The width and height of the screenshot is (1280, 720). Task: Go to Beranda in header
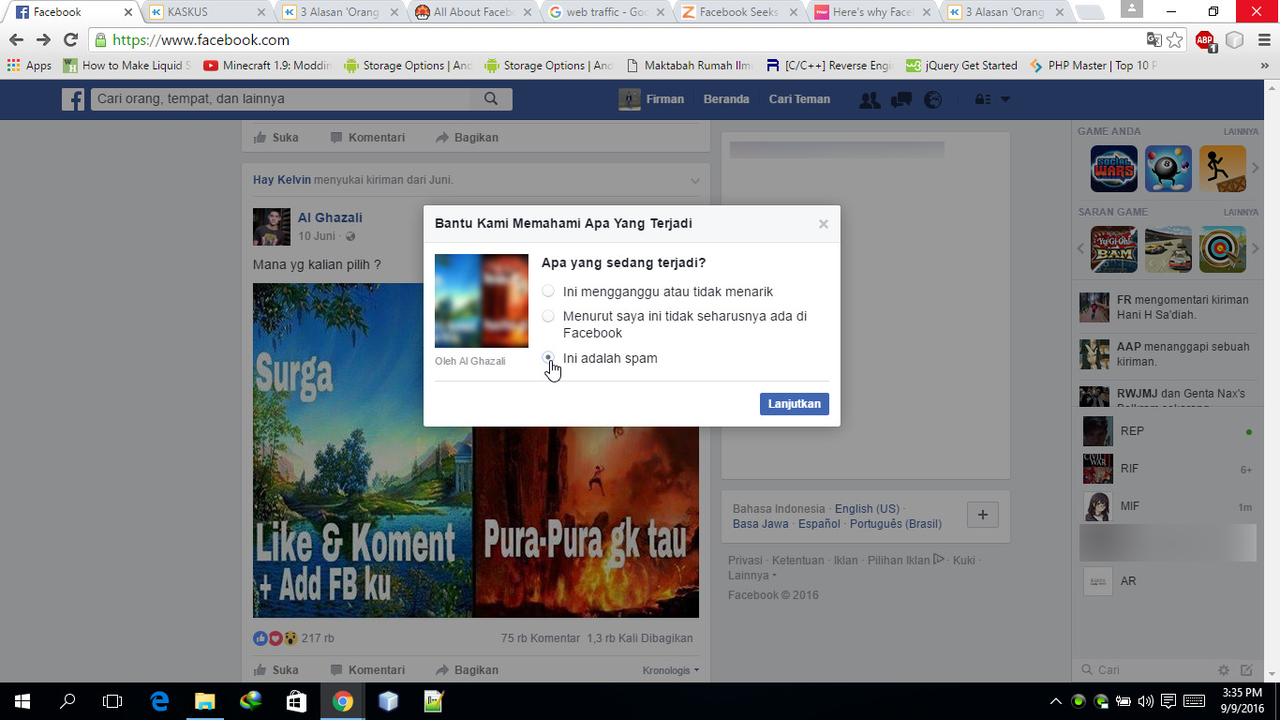726,99
